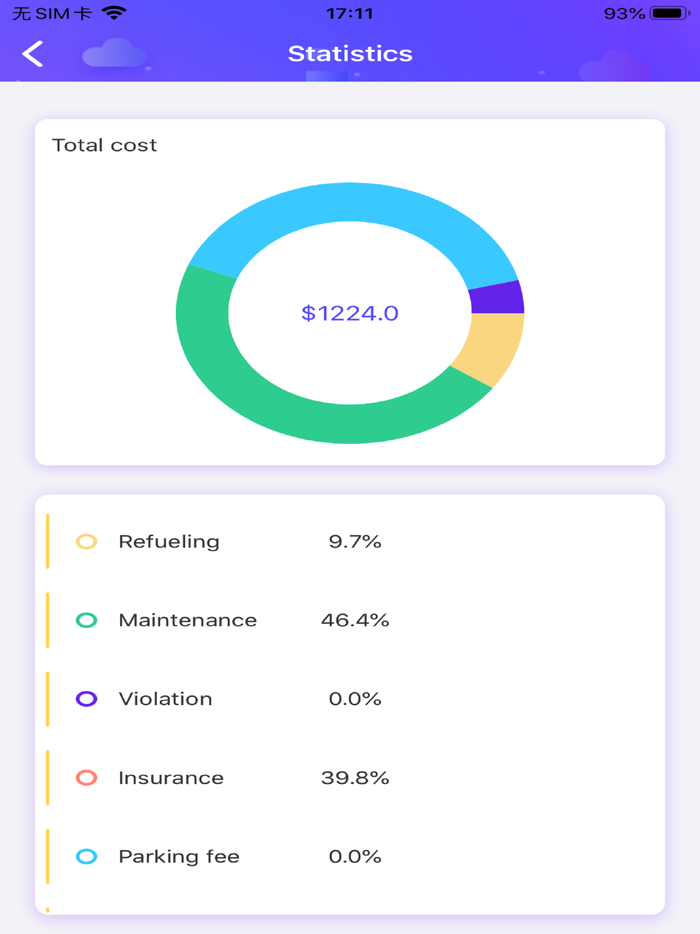Click the Parking fee blue circle icon
700x934 pixels.
click(87, 857)
